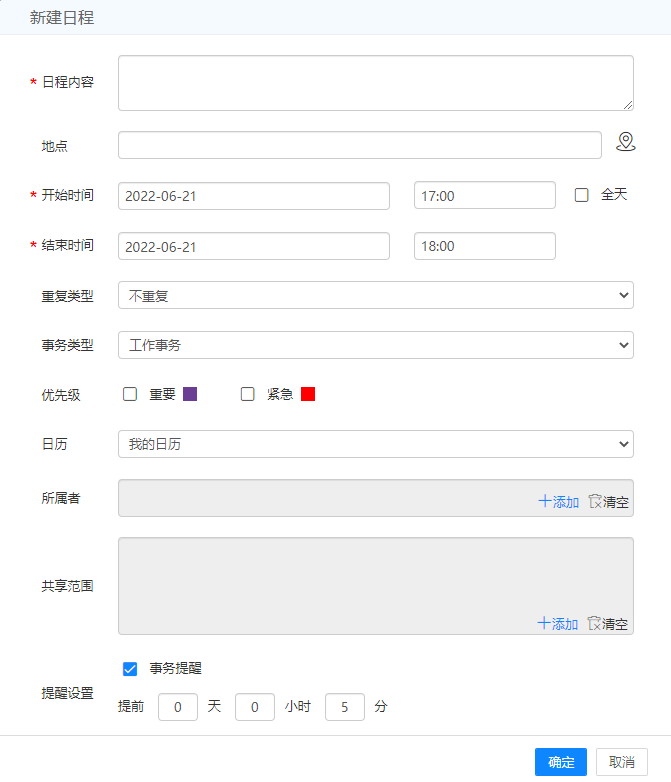
Task: Click 添加 in the 所属者 field
Action: [558, 502]
